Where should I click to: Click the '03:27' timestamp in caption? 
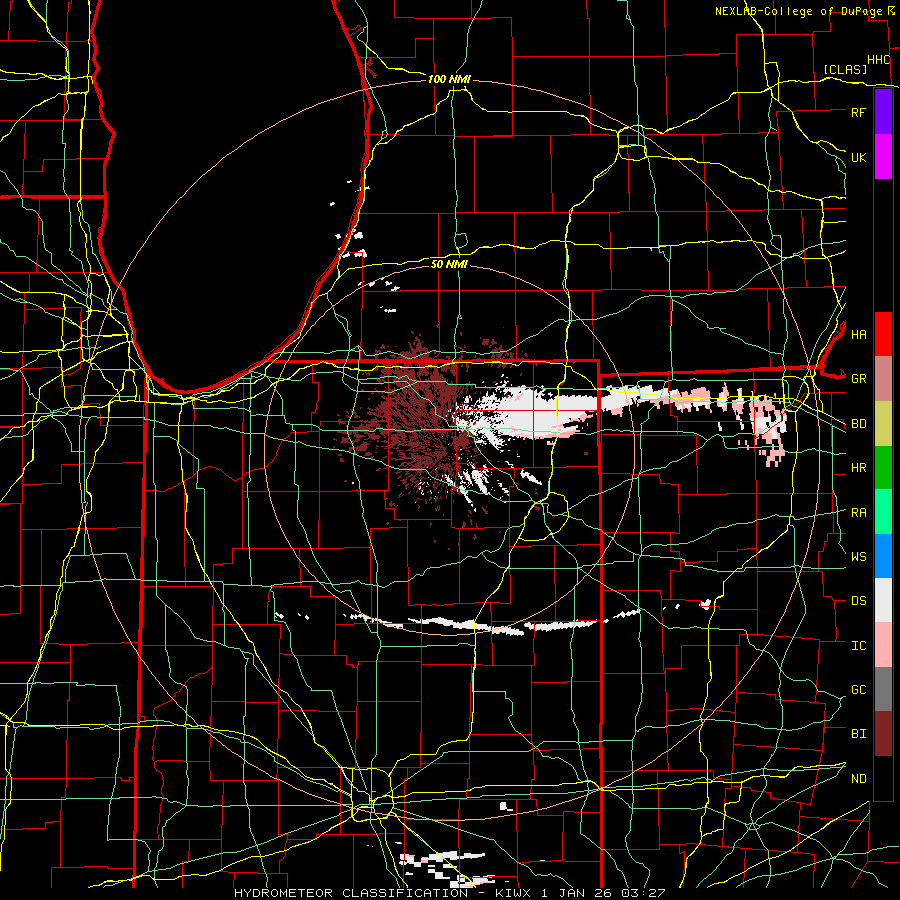(642, 893)
